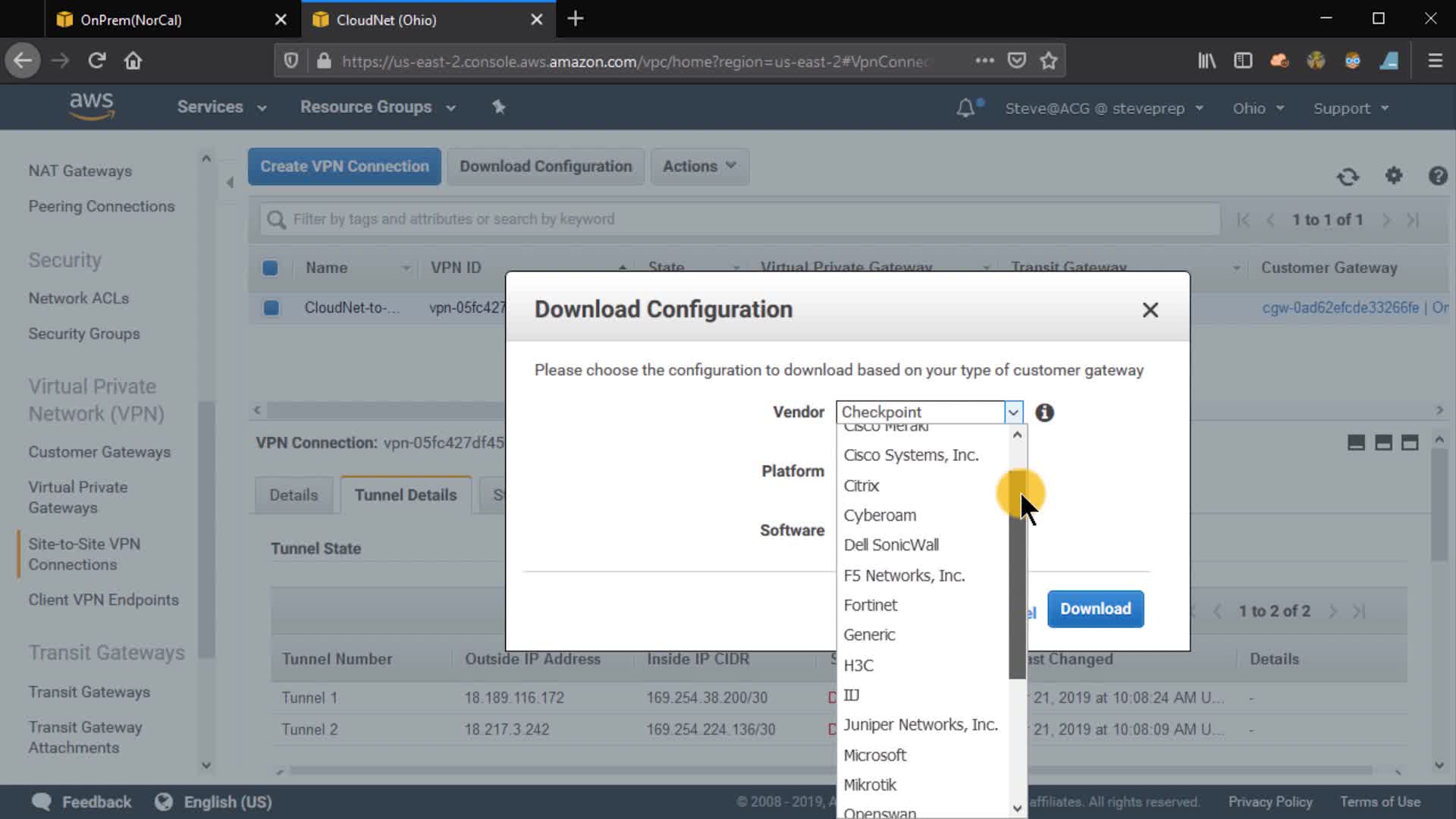This screenshot has height=819, width=1456.
Task: Expand the Actions dropdown
Action: [699, 166]
